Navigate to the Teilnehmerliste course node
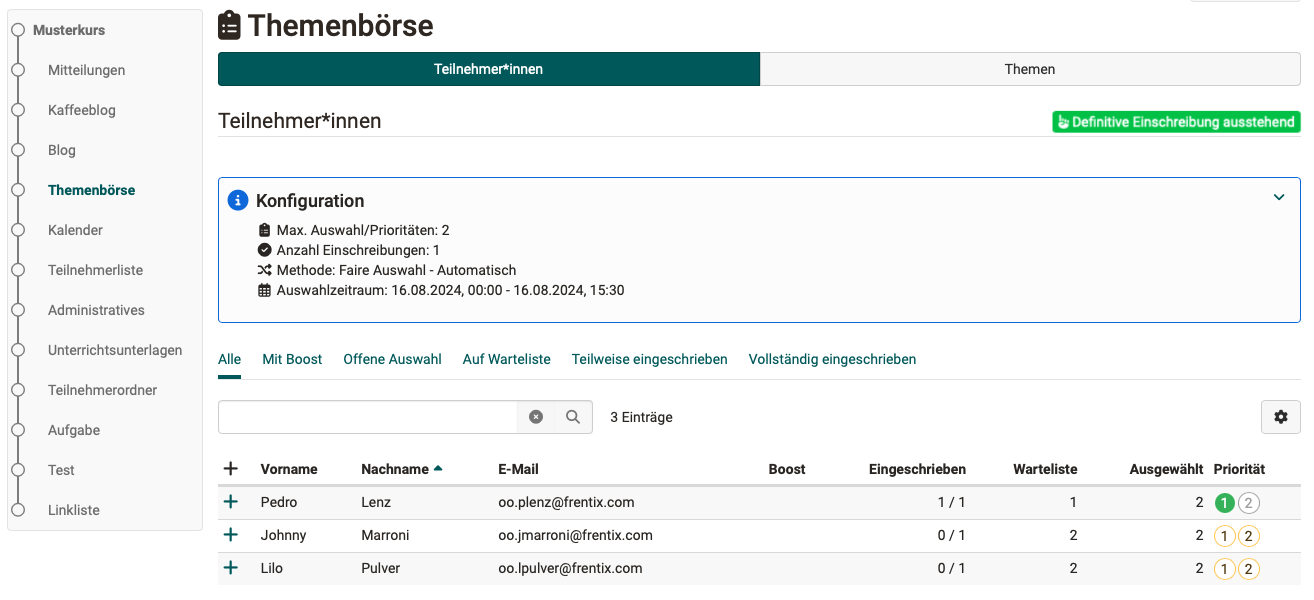 pos(95,270)
